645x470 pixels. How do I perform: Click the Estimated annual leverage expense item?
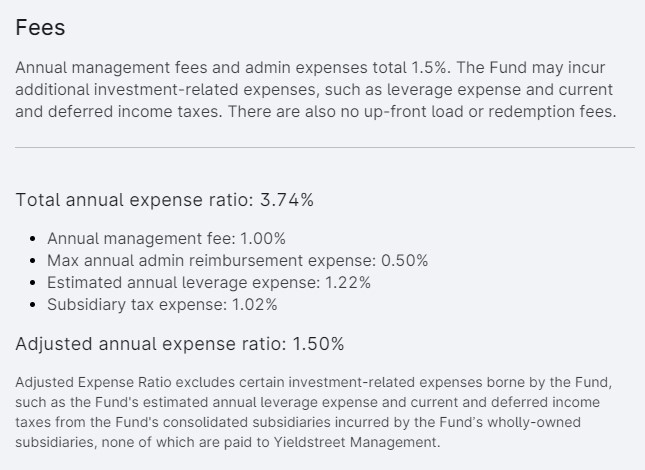pyautogui.click(x=209, y=283)
